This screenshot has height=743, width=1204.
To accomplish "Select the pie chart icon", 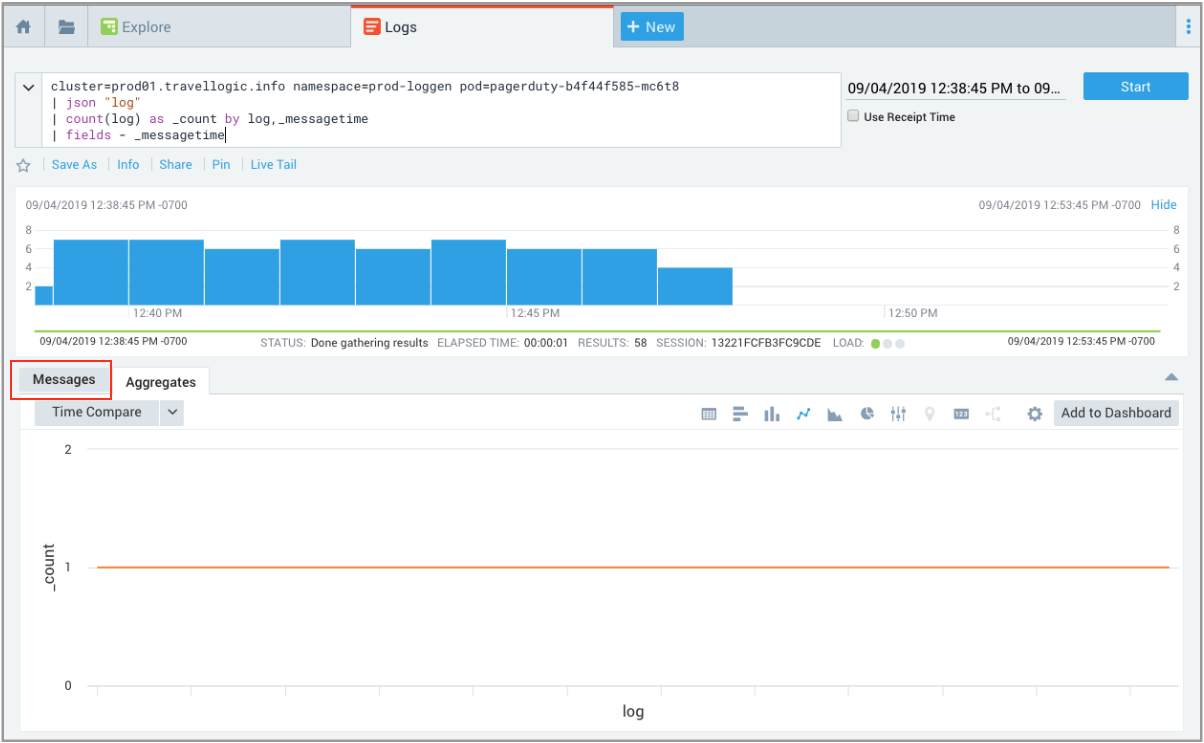I will [x=867, y=414].
